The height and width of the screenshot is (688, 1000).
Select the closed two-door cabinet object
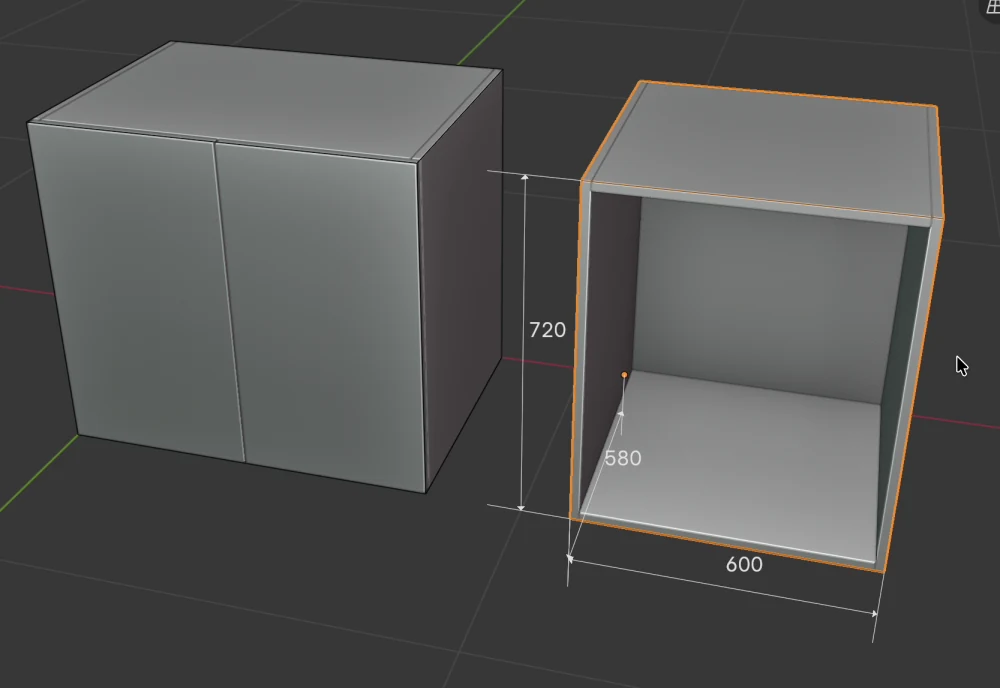[265, 267]
